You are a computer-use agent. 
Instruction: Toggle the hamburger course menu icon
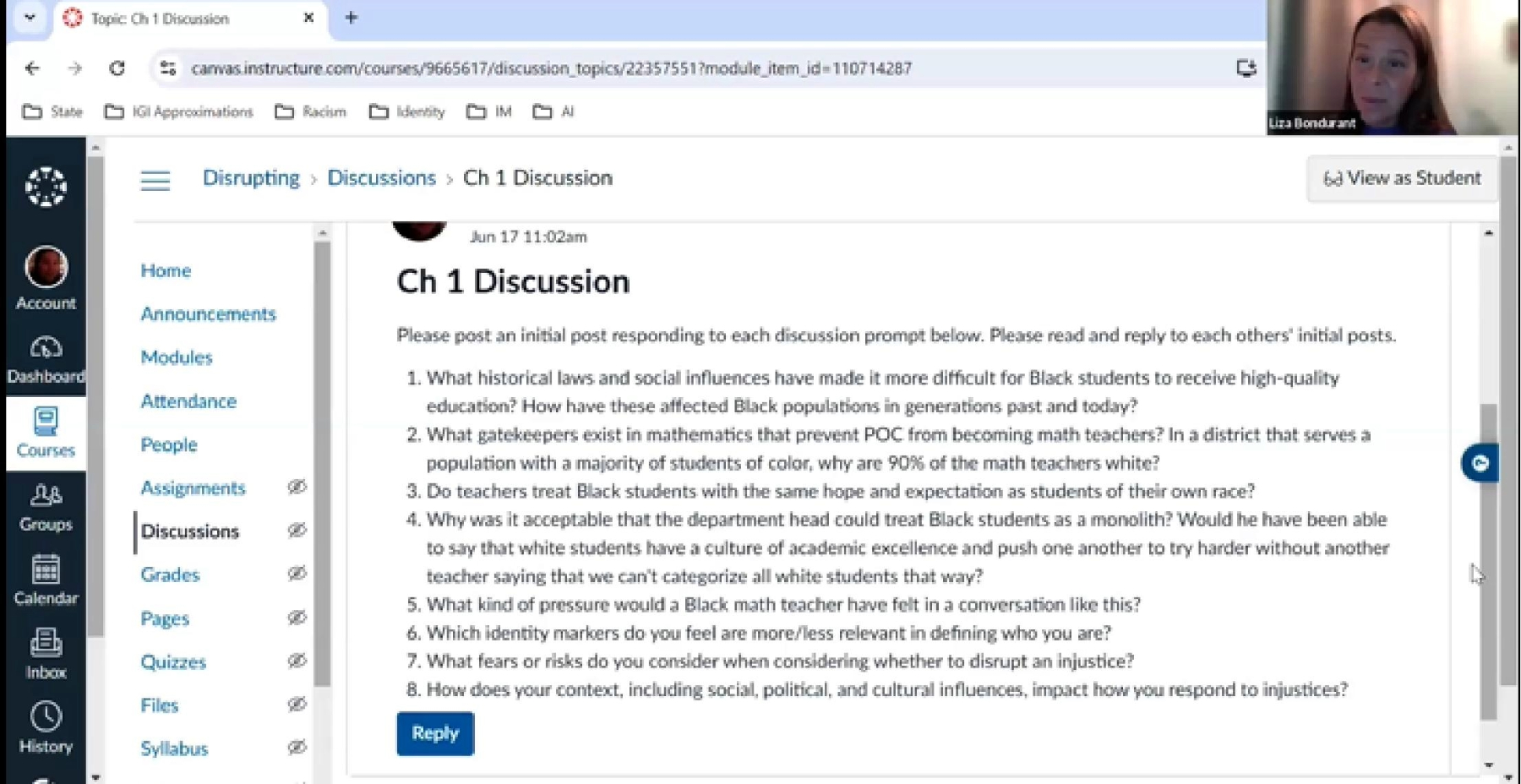pyautogui.click(x=155, y=180)
